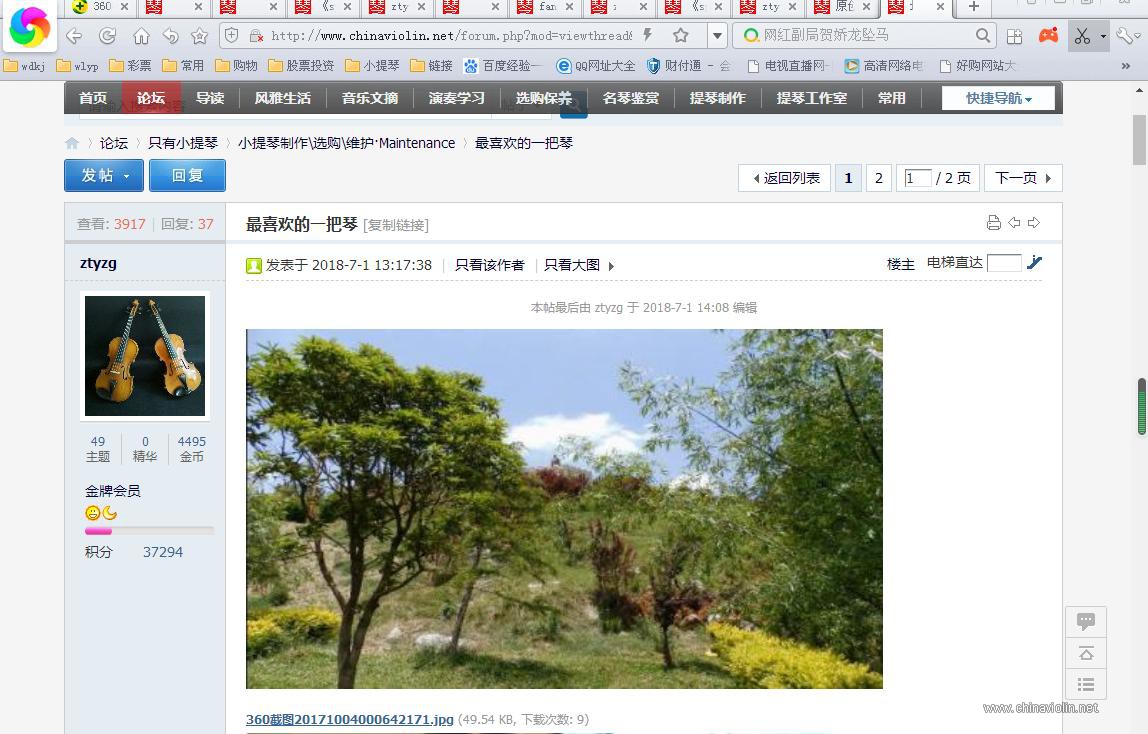
Task: Open 小提琴制作\选购\维护 breadcrumb link
Action: coord(346,143)
